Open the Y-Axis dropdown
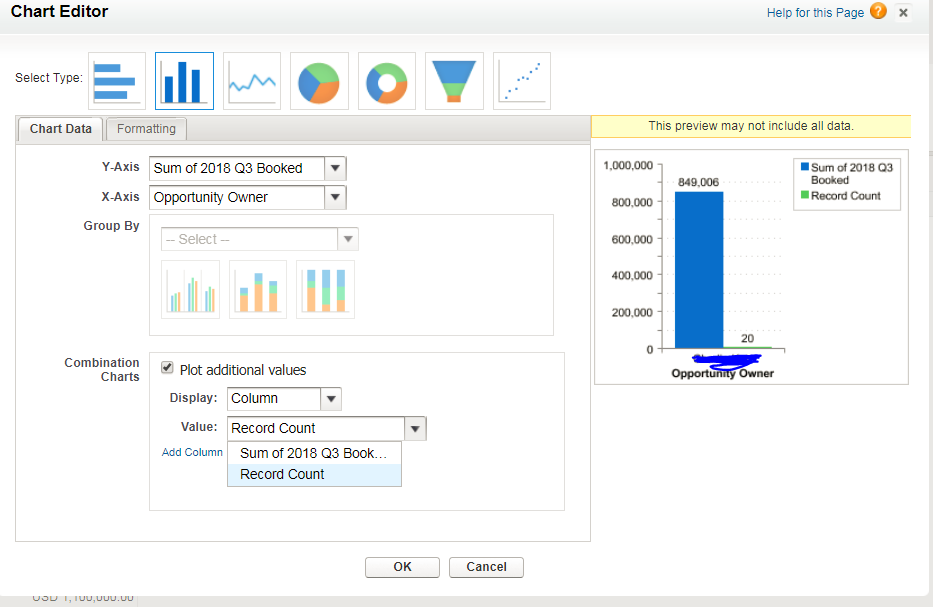Image resolution: width=933 pixels, height=607 pixels. click(336, 168)
